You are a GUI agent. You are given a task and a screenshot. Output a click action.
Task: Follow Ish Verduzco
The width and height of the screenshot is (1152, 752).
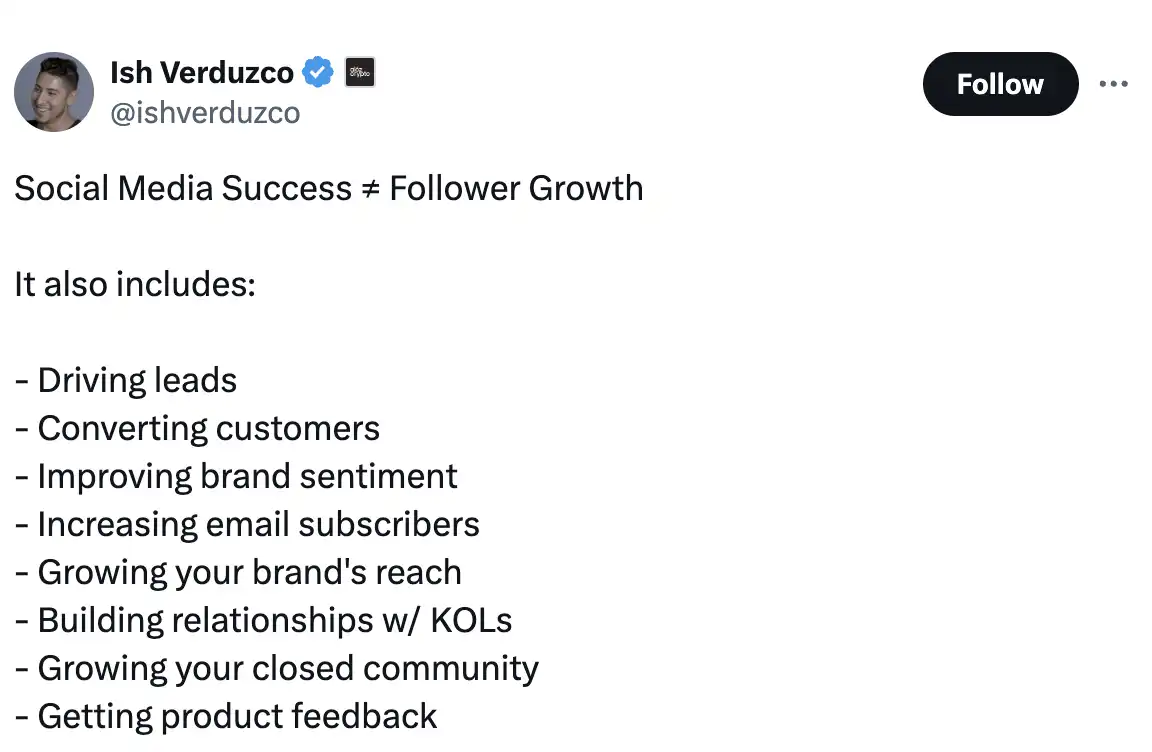[1000, 84]
